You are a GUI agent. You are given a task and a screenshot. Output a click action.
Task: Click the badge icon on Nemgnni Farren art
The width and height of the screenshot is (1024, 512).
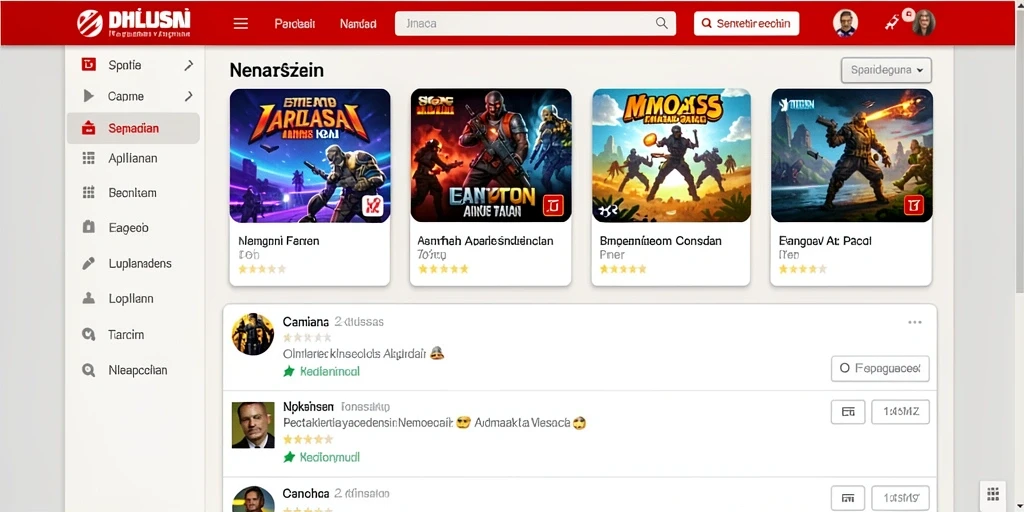click(372, 206)
